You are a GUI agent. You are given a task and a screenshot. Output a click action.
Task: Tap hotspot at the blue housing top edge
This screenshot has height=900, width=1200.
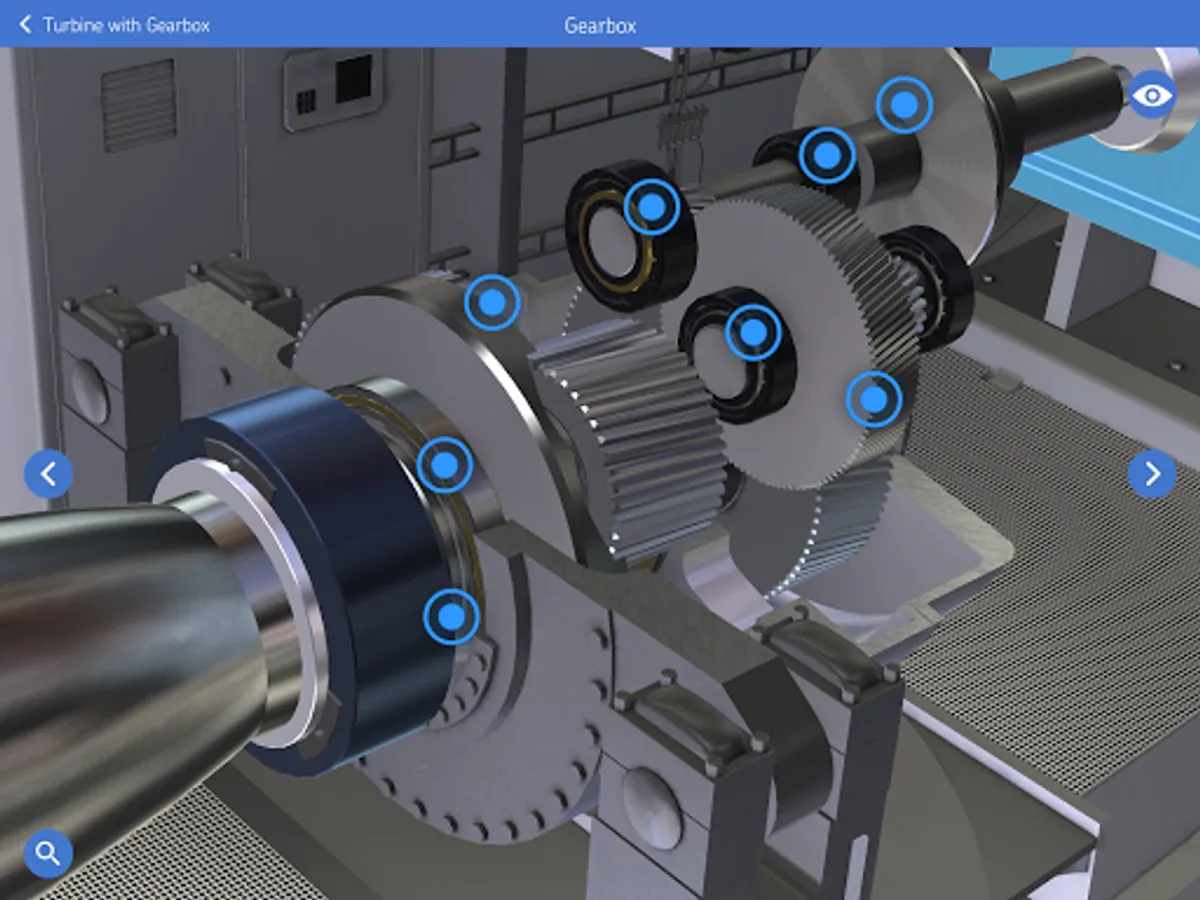(x=444, y=464)
